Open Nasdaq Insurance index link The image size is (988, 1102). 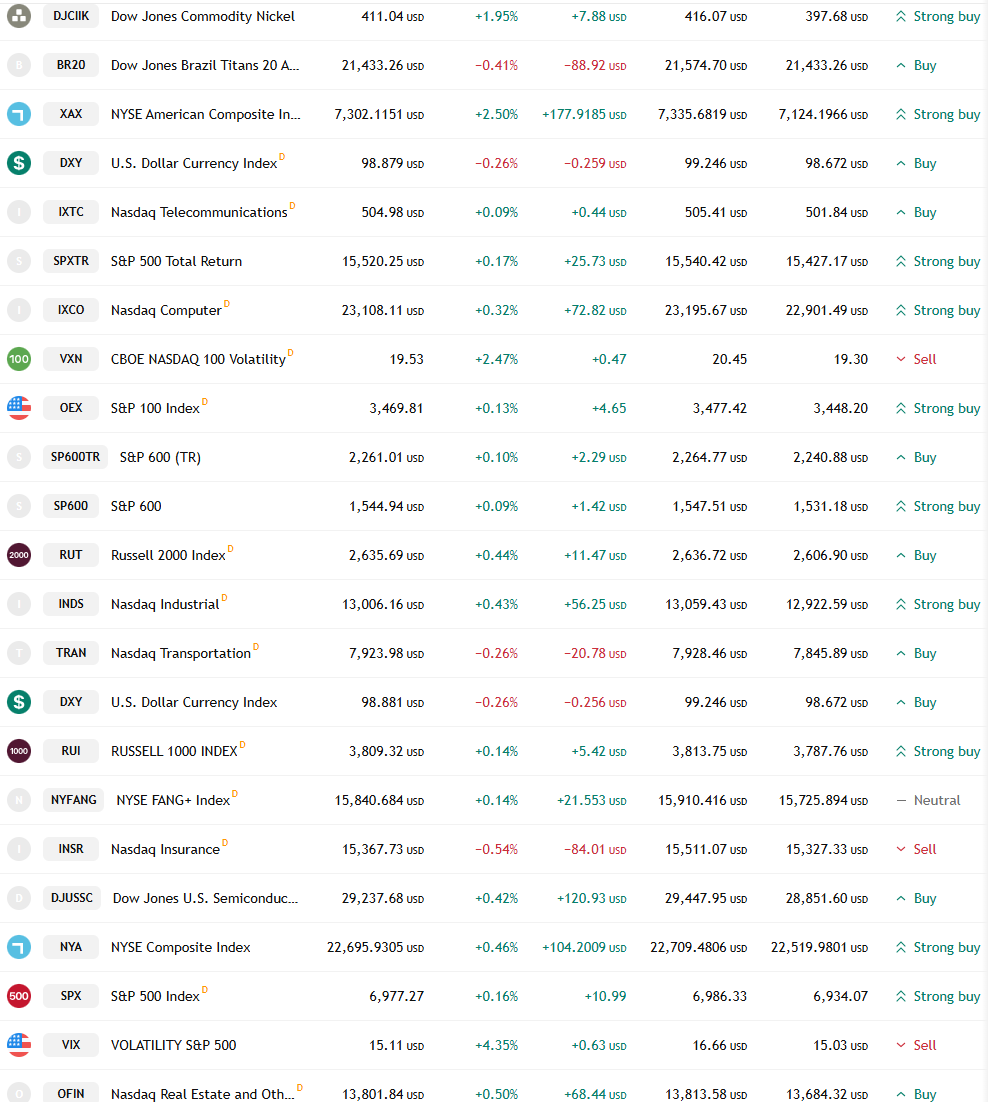[165, 849]
